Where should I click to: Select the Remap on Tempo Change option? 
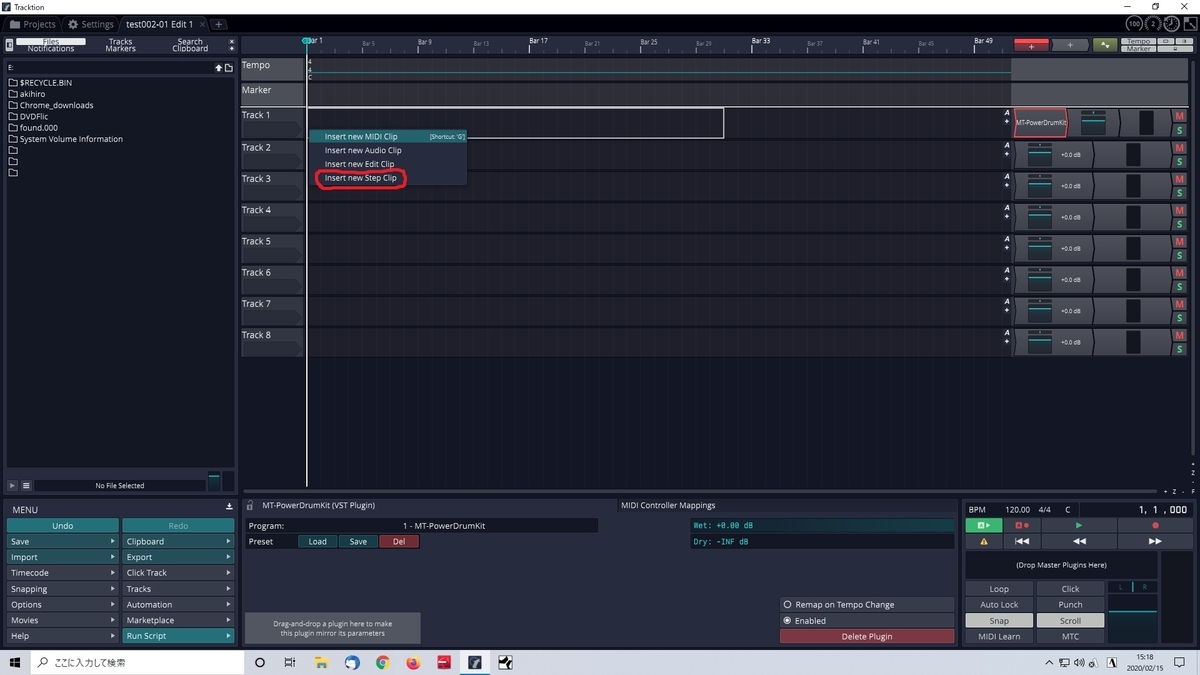tap(867, 605)
